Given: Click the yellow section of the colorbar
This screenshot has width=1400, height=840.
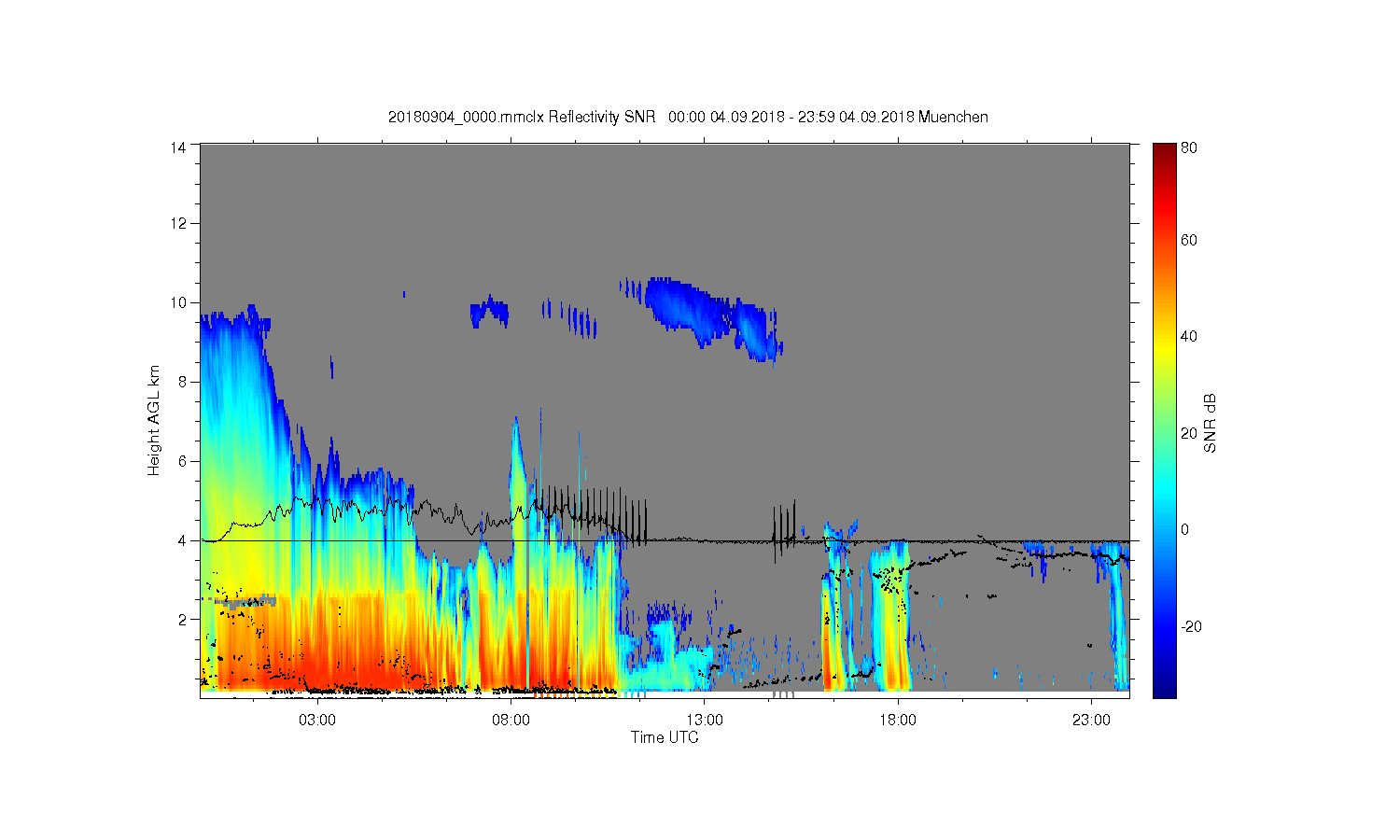Looking at the screenshot, I should point(1164,347).
